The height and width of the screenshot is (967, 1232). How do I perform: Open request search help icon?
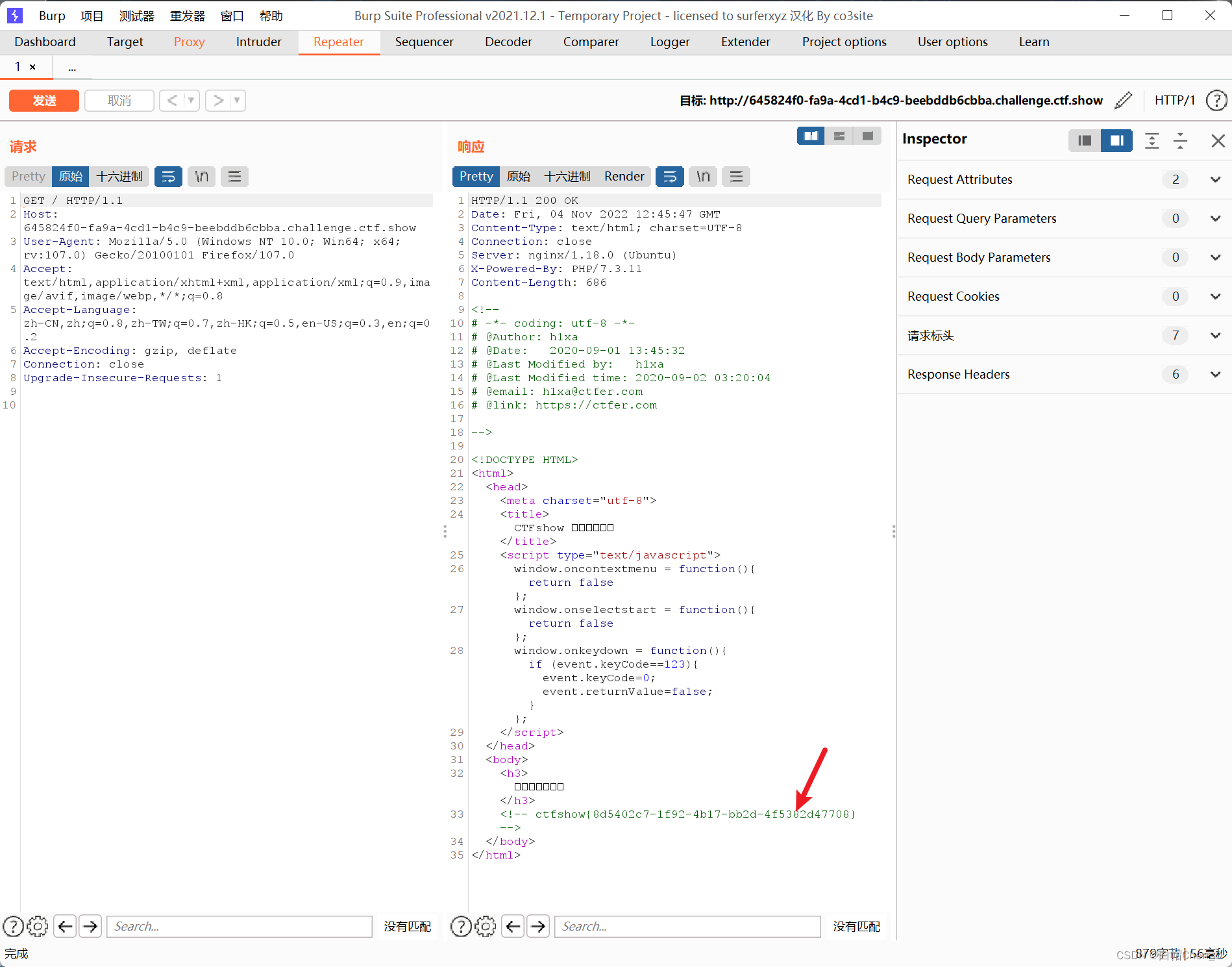coord(13,926)
